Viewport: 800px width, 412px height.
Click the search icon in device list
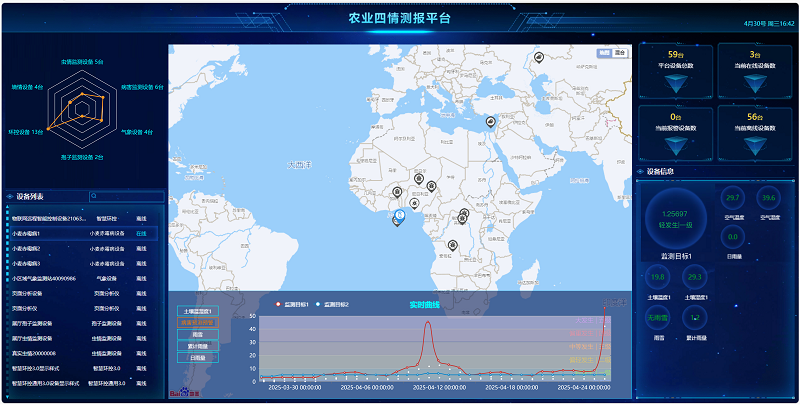[x=93, y=197]
